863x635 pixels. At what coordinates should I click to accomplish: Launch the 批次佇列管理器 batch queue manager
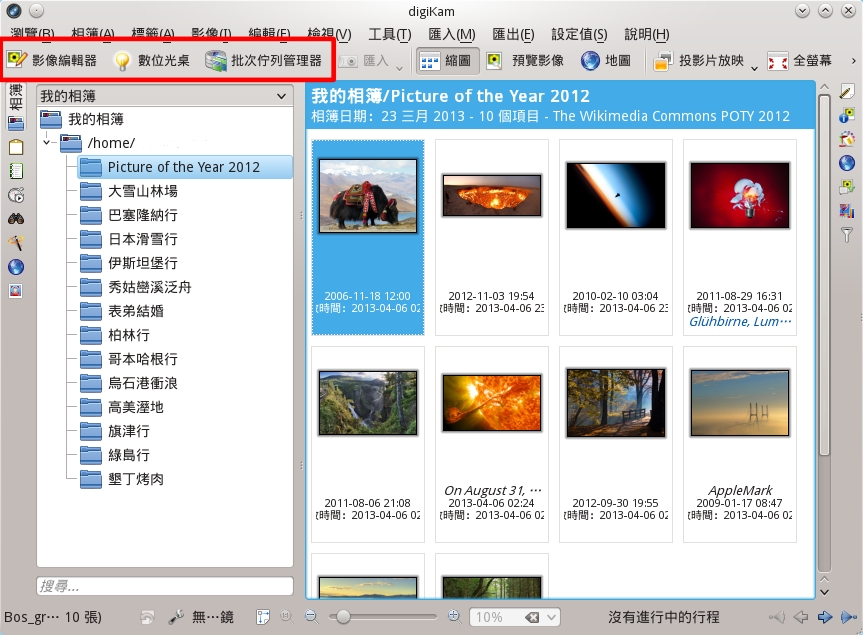coord(263,60)
